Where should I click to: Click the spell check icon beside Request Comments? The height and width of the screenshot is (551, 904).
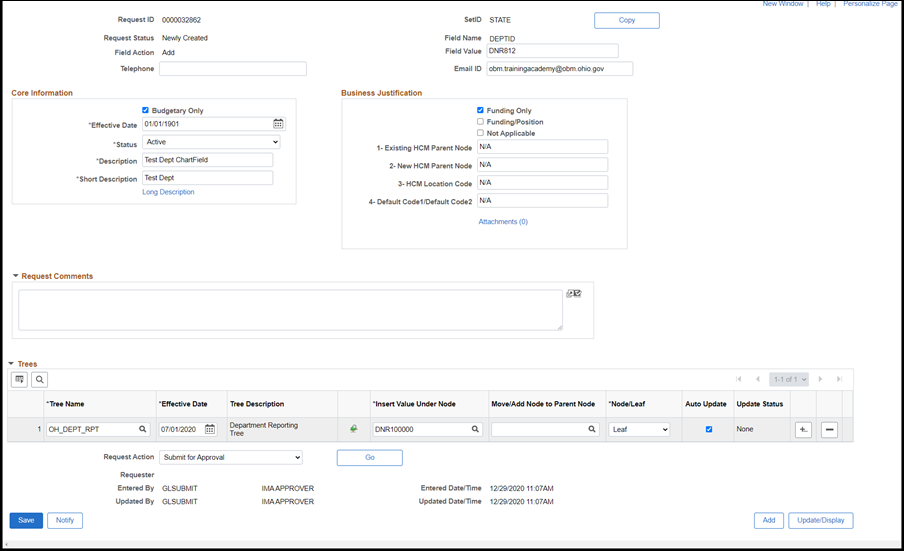573,294
